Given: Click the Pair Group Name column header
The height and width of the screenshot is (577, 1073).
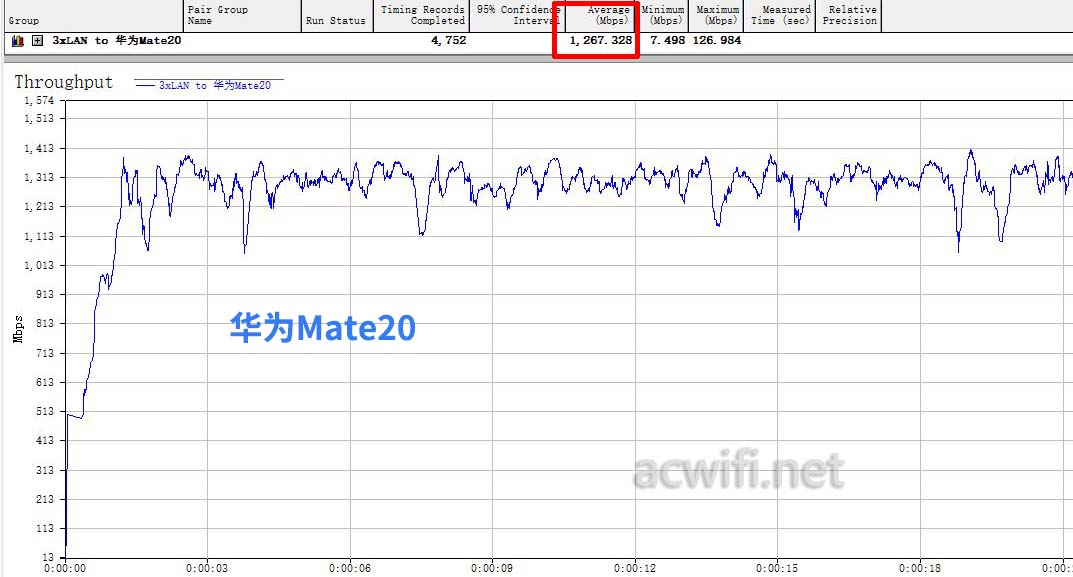Looking at the screenshot, I should coord(242,16).
